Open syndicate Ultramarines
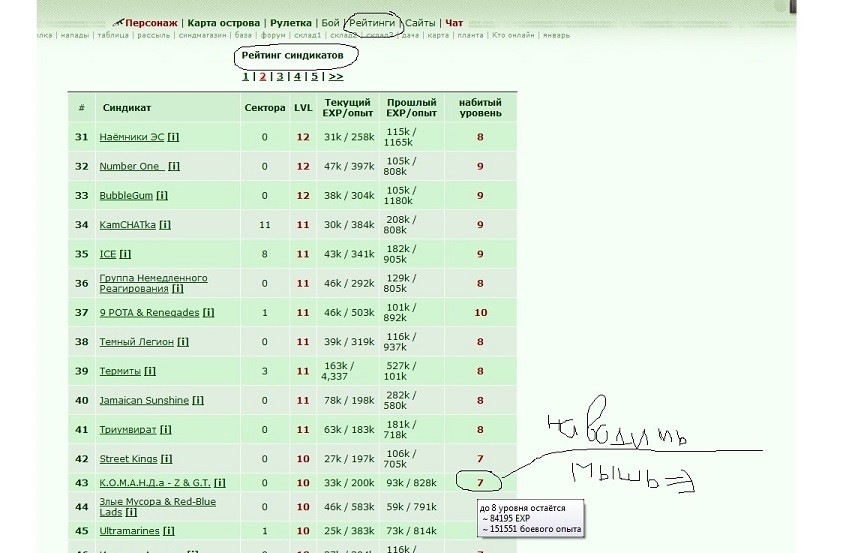 point(129,531)
